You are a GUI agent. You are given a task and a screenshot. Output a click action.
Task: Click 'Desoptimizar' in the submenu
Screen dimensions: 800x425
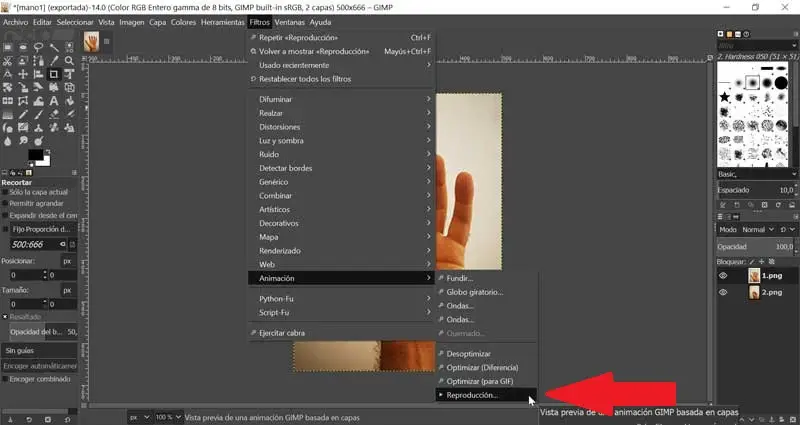point(486,354)
